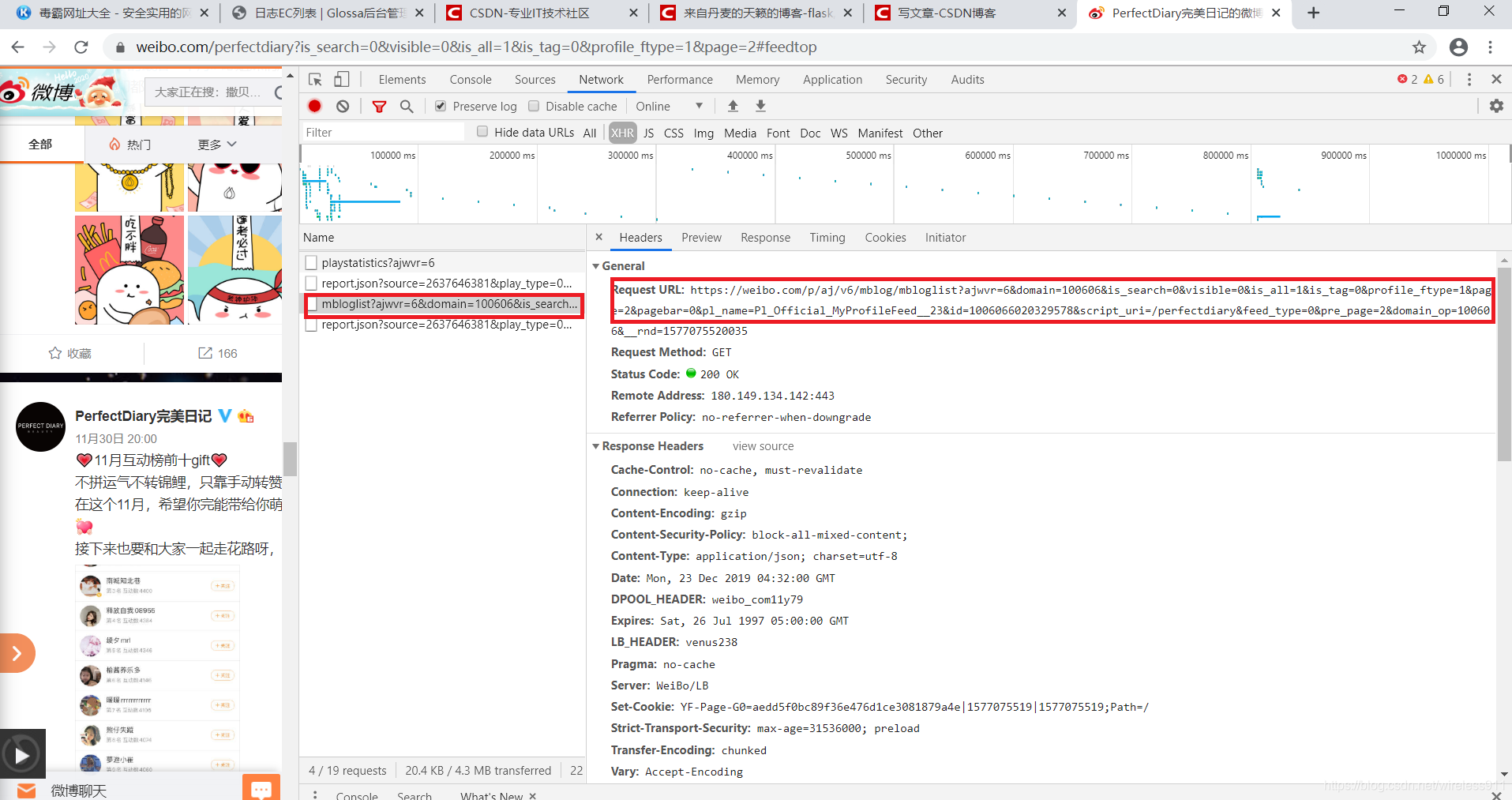The width and height of the screenshot is (1512, 800).
Task: Click the yellow warning count badge
Action: [1434, 80]
